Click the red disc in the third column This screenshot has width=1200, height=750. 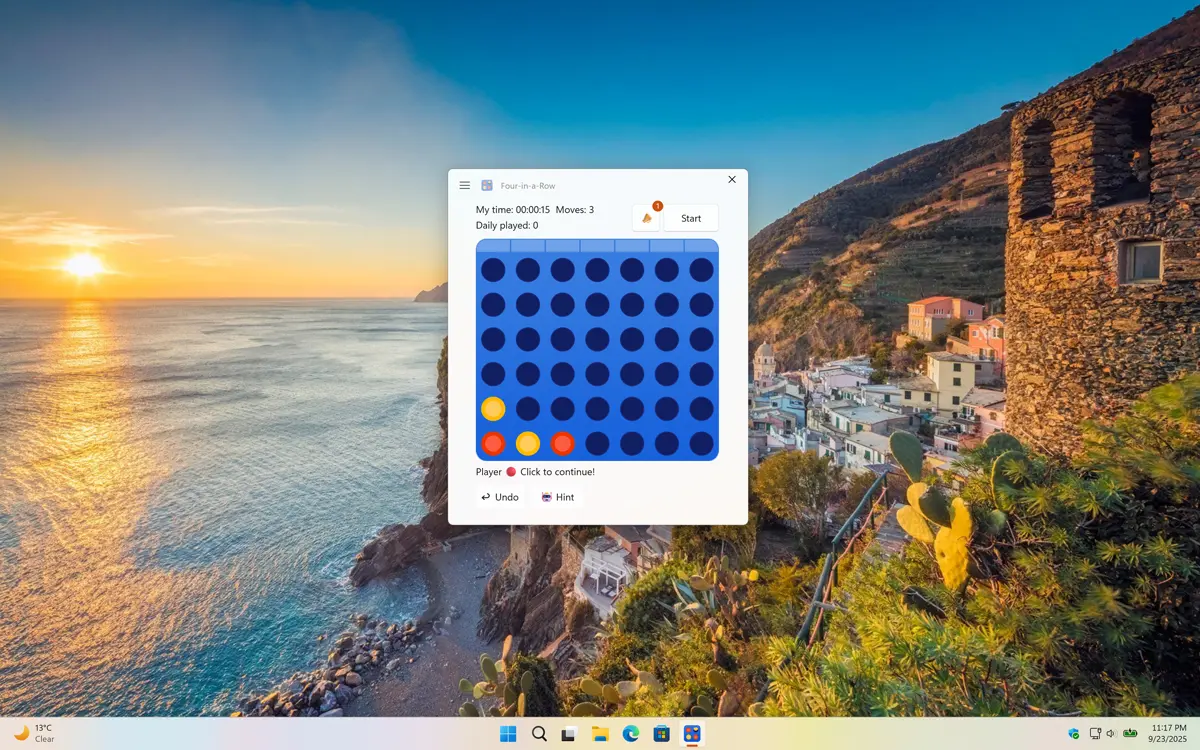[563, 443]
